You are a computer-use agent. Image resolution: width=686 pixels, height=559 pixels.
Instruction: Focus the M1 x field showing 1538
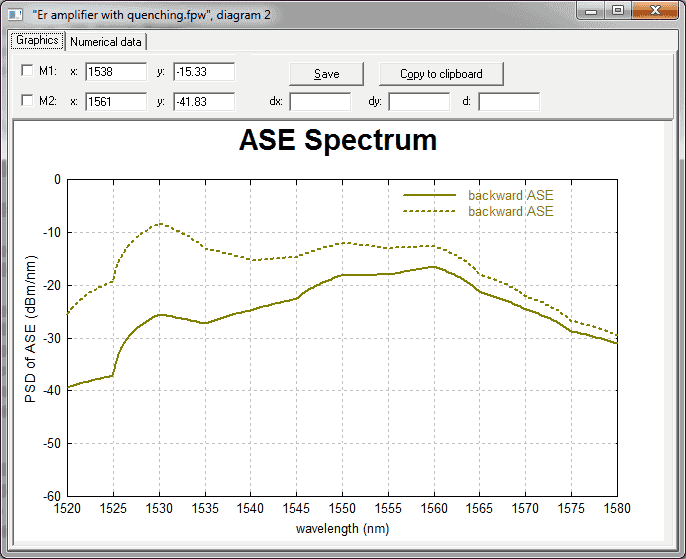click(116, 72)
